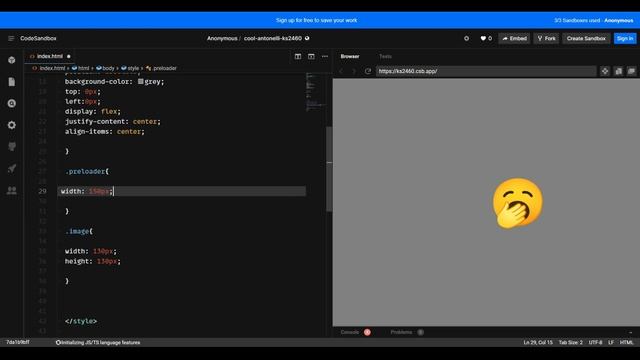Click line number 29 in gutter
Viewport: 640px width, 360px height.
tap(42, 191)
